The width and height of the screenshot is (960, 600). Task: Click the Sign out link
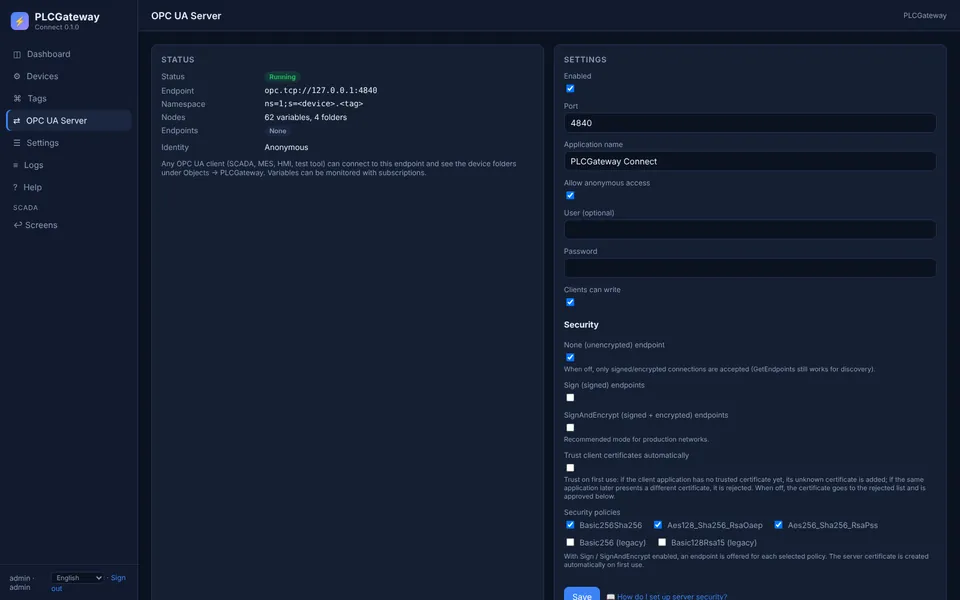[118, 578]
